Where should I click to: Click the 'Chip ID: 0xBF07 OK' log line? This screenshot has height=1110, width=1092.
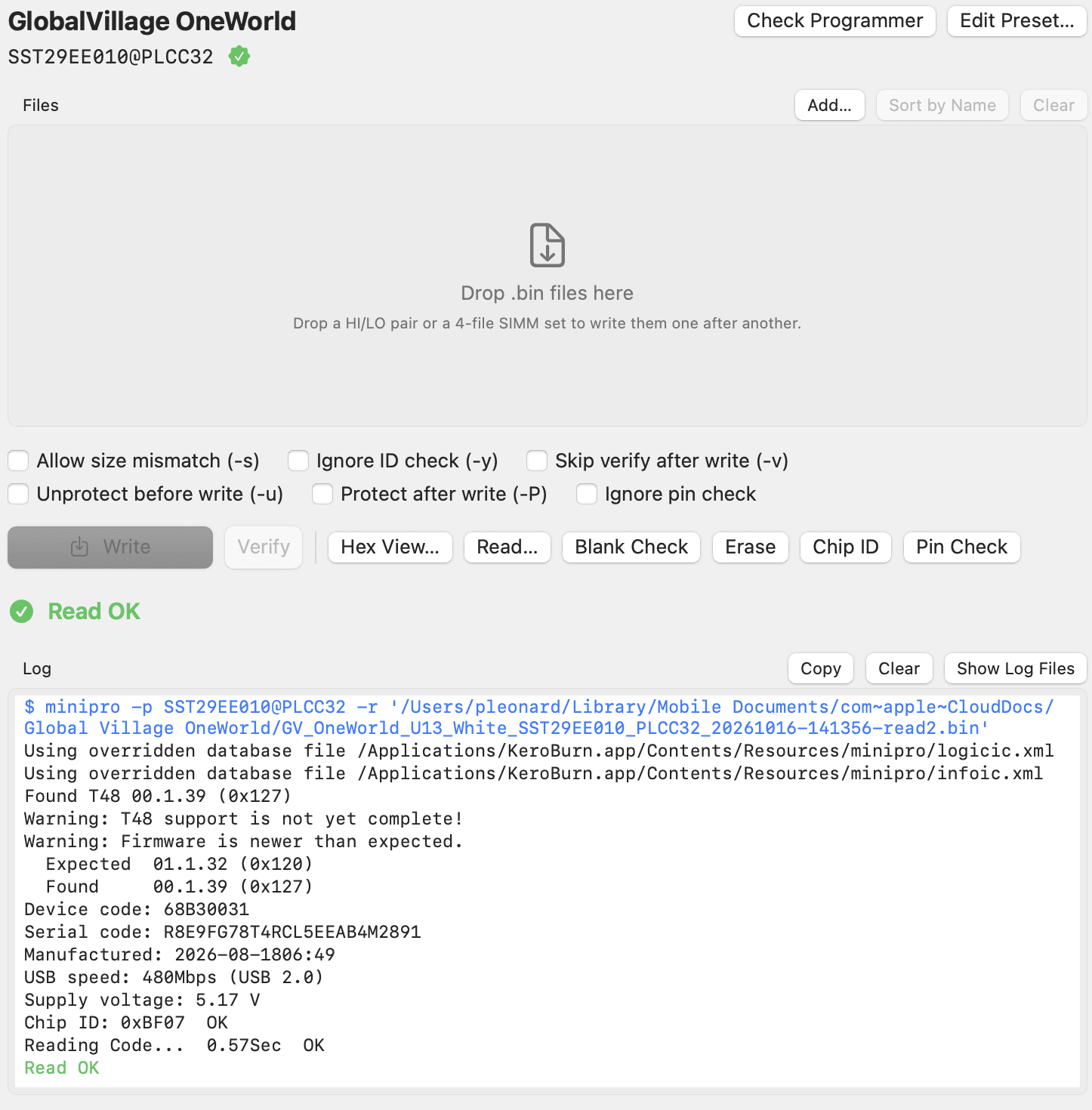pos(126,1022)
